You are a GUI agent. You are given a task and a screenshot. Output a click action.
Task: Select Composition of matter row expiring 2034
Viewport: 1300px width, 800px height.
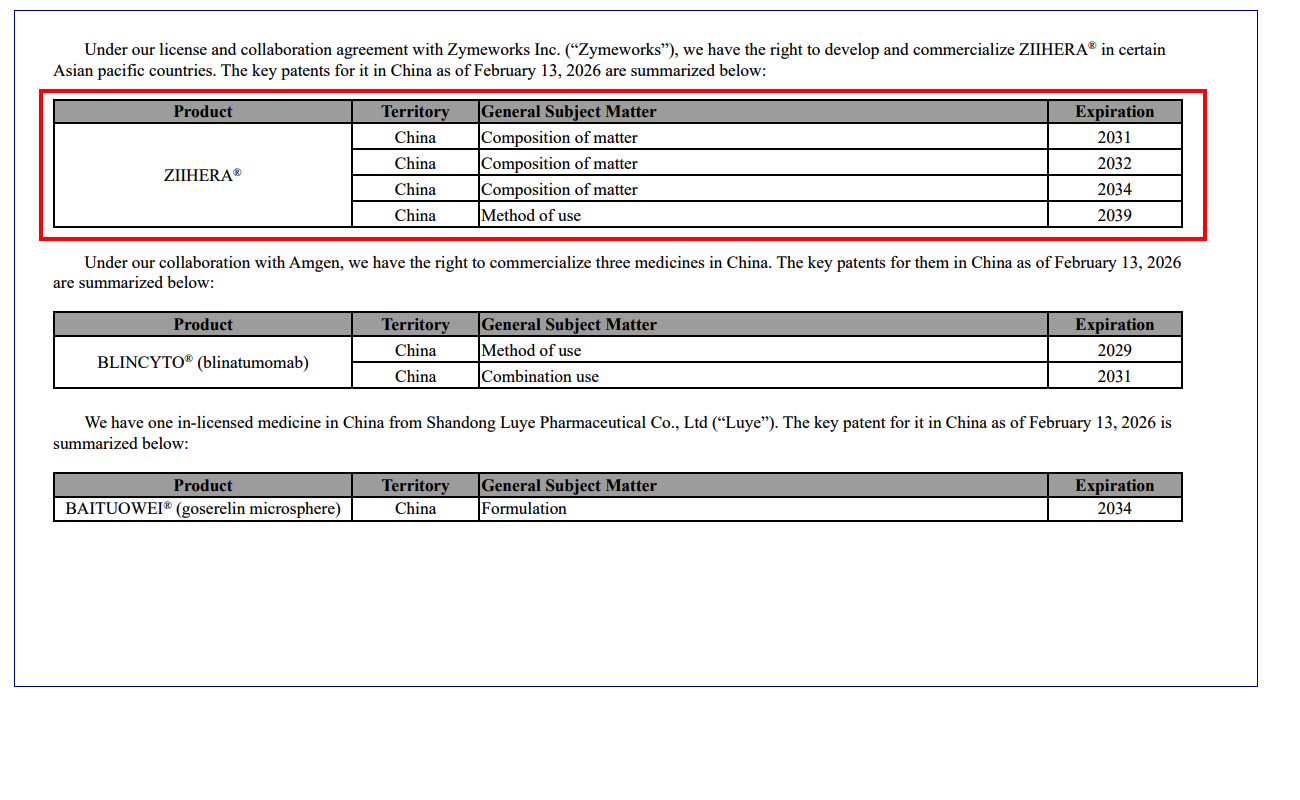coord(559,189)
